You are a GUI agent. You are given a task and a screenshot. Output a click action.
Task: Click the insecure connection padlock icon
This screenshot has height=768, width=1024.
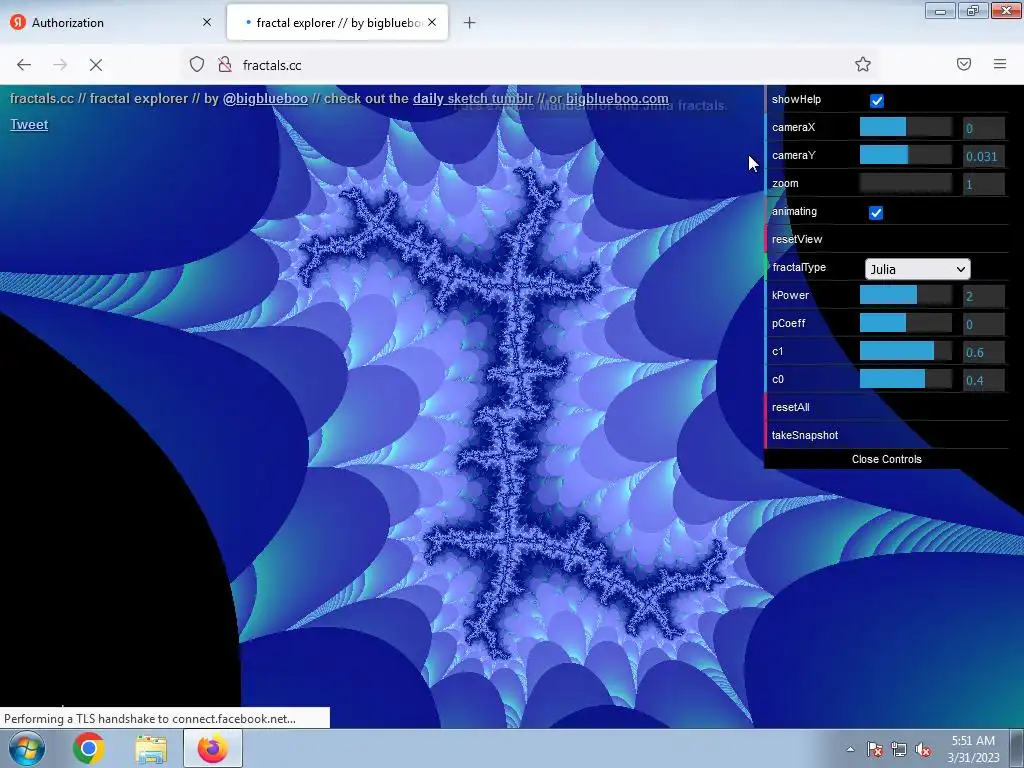click(x=225, y=64)
